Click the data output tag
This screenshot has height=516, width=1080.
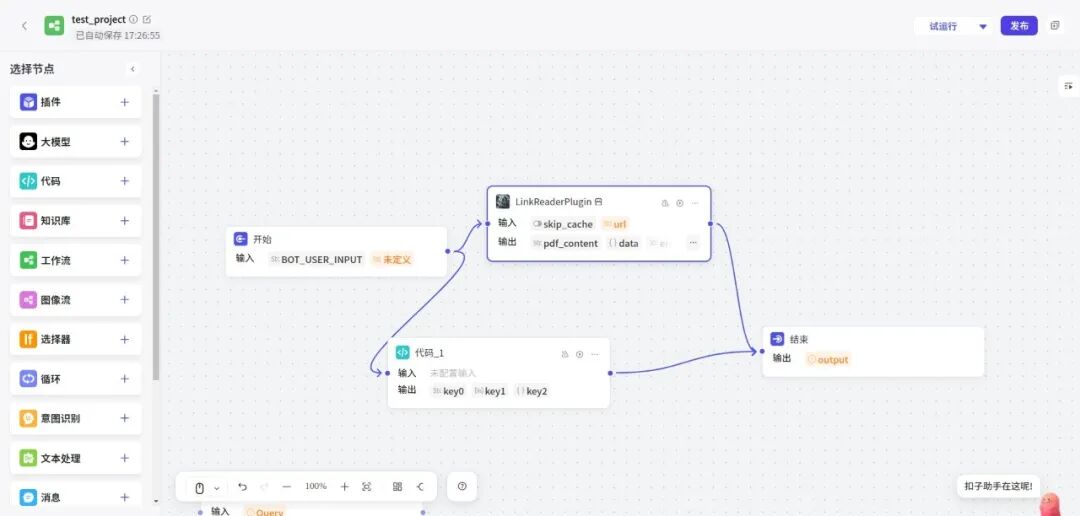[624, 243]
